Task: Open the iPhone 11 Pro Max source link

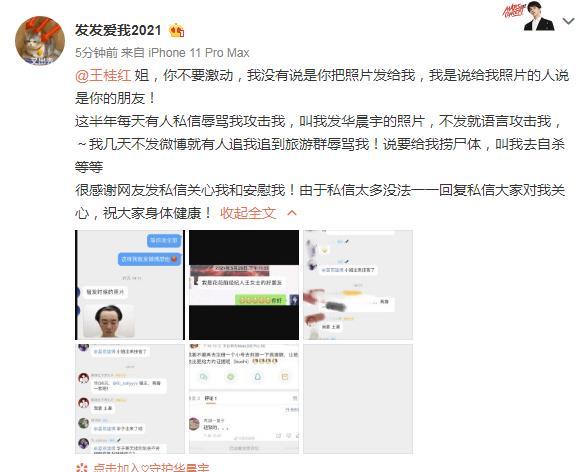Action: click(199, 52)
